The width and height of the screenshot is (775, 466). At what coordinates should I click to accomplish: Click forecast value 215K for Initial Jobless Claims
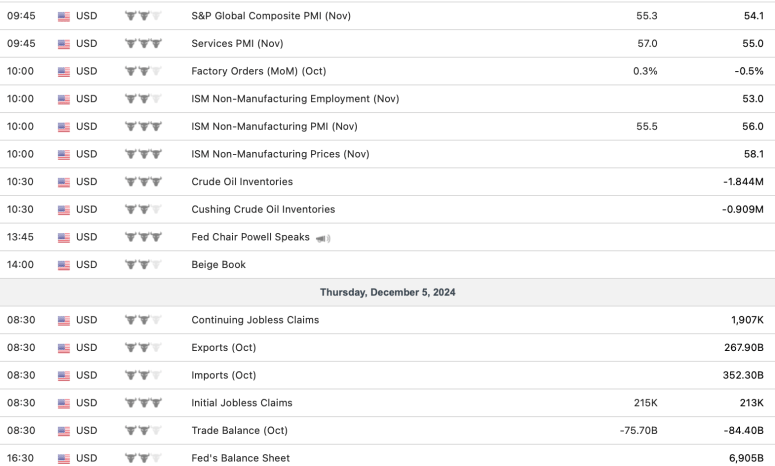646,403
